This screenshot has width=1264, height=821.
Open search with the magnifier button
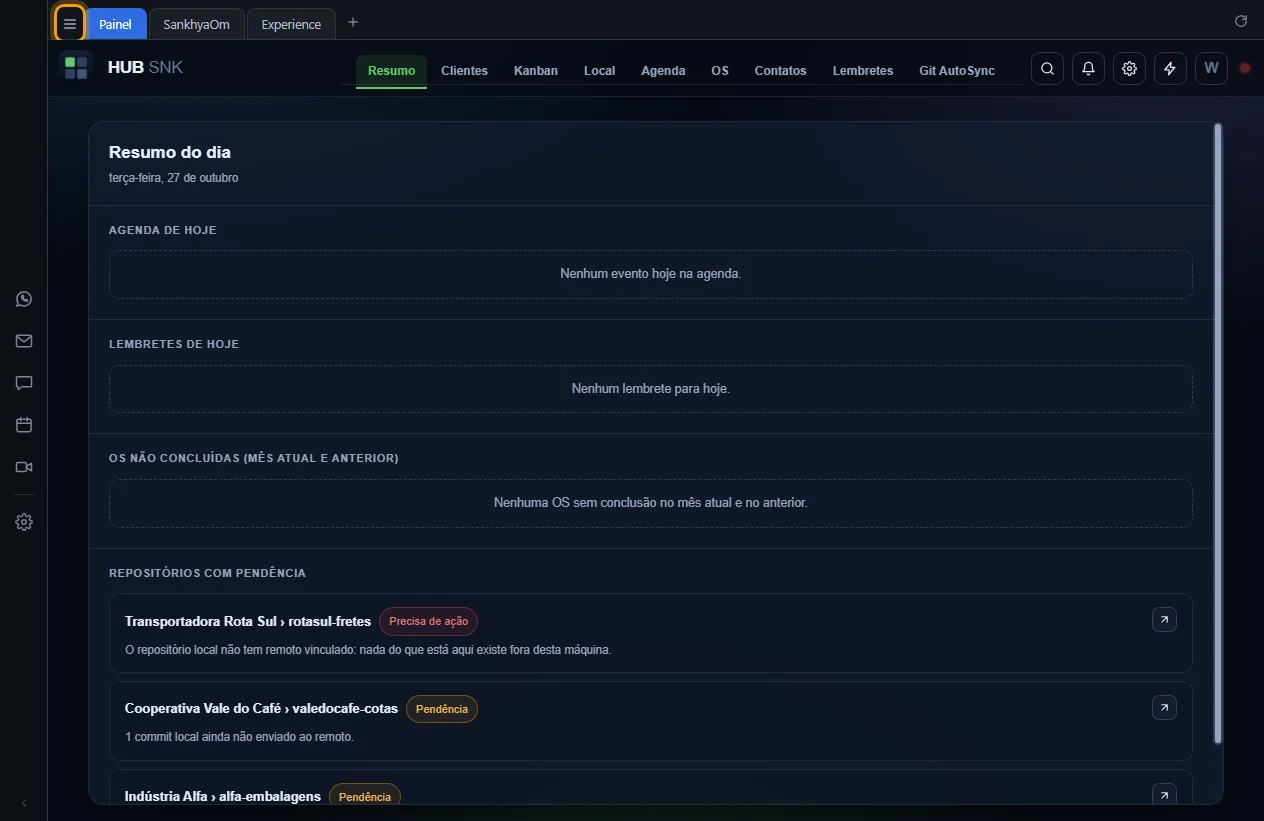pyautogui.click(x=1047, y=69)
